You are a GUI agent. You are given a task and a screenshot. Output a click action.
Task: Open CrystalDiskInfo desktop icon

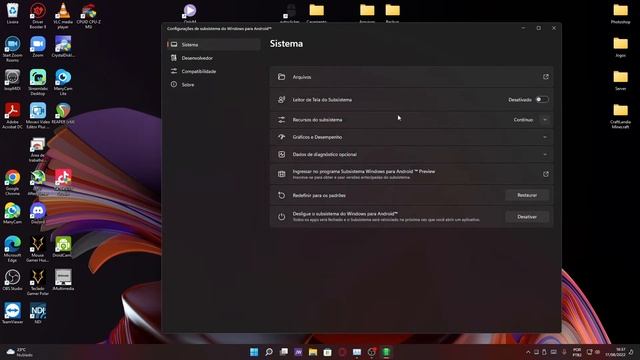pyautogui.click(x=63, y=47)
